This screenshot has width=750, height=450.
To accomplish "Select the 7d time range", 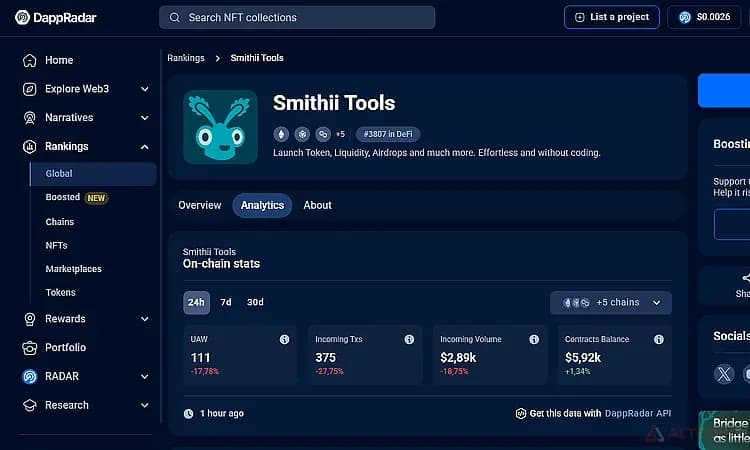I will click(226, 302).
